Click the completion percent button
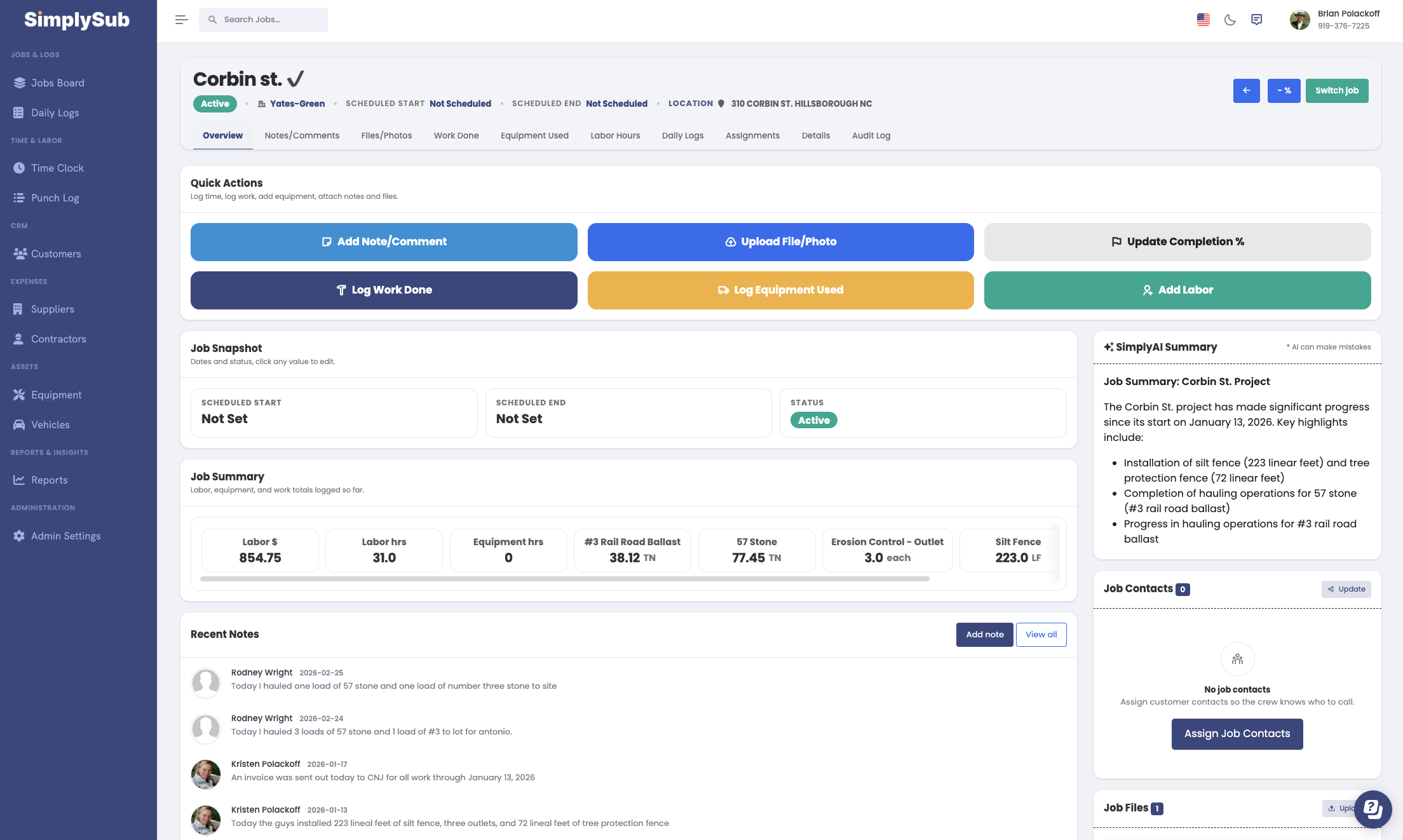The width and height of the screenshot is (1403, 840). pyautogui.click(x=1284, y=91)
